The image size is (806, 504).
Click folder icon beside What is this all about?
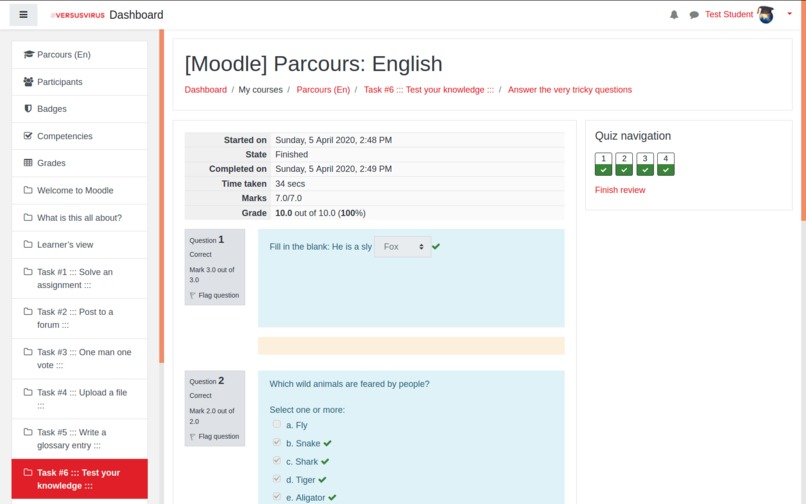[x=28, y=217]
